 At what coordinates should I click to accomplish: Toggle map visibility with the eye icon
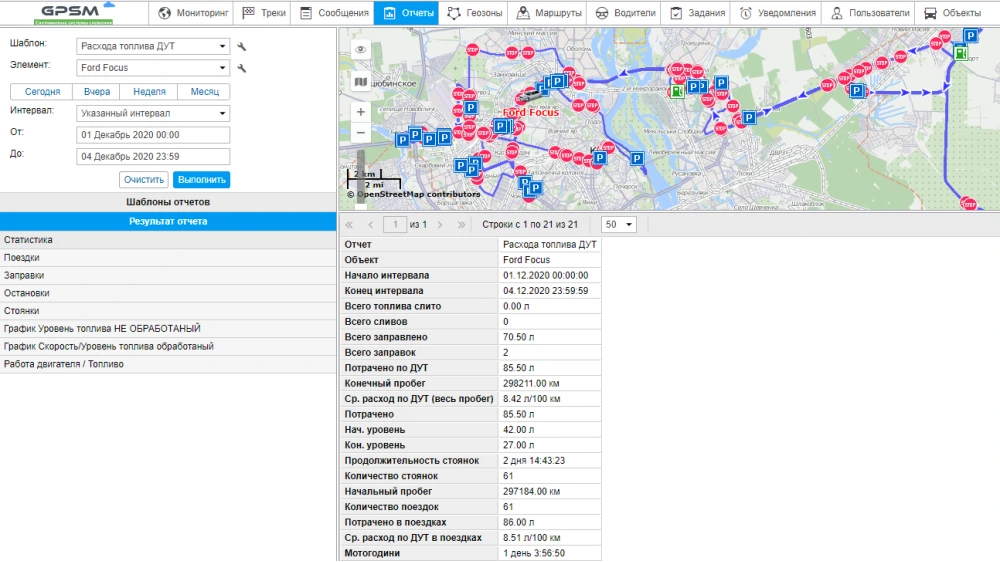click(x=361, y=50)
